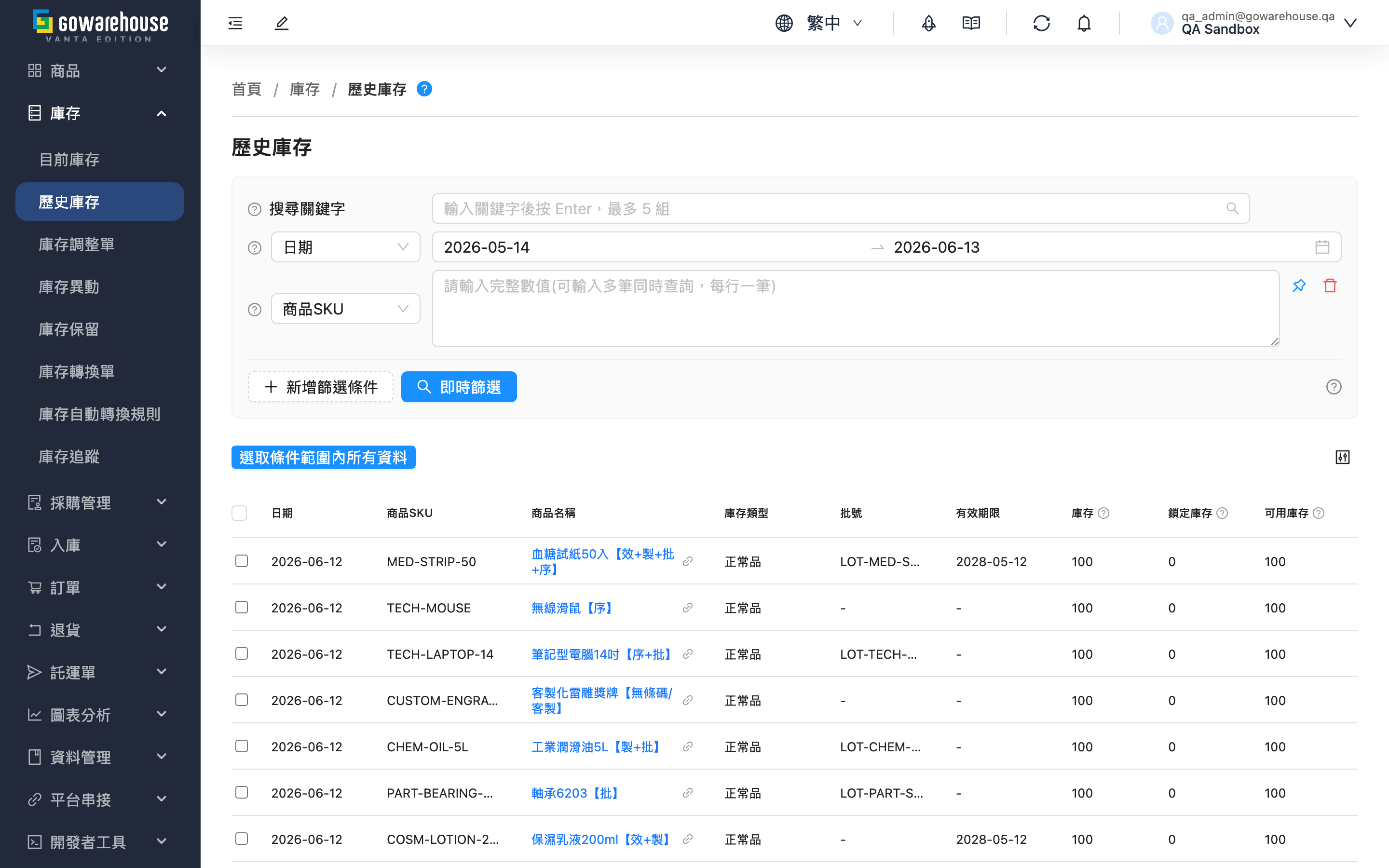1389x868 pixels.
Task: Expand the 圖表分析 sidebar menu
Action: point(100,715)
